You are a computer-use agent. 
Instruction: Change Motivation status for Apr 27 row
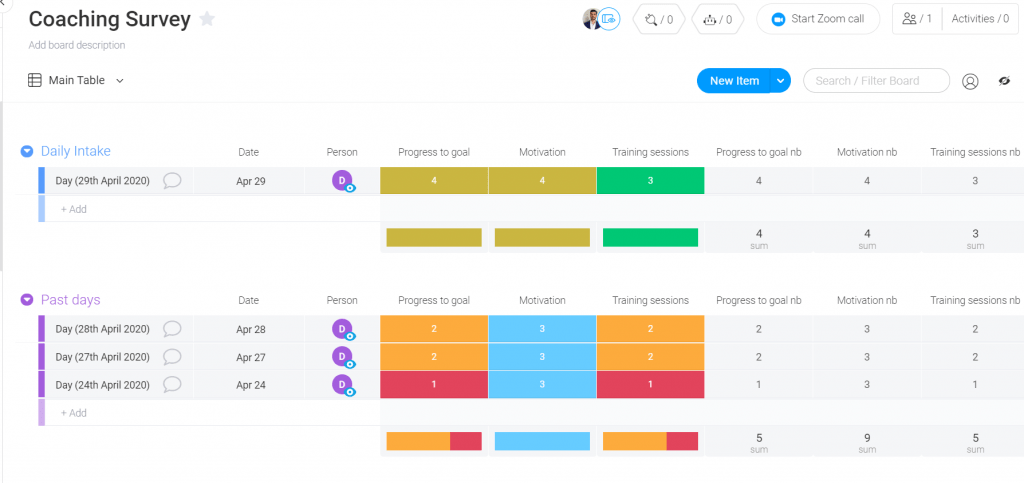pyautogui.click(x=542, y=357)
